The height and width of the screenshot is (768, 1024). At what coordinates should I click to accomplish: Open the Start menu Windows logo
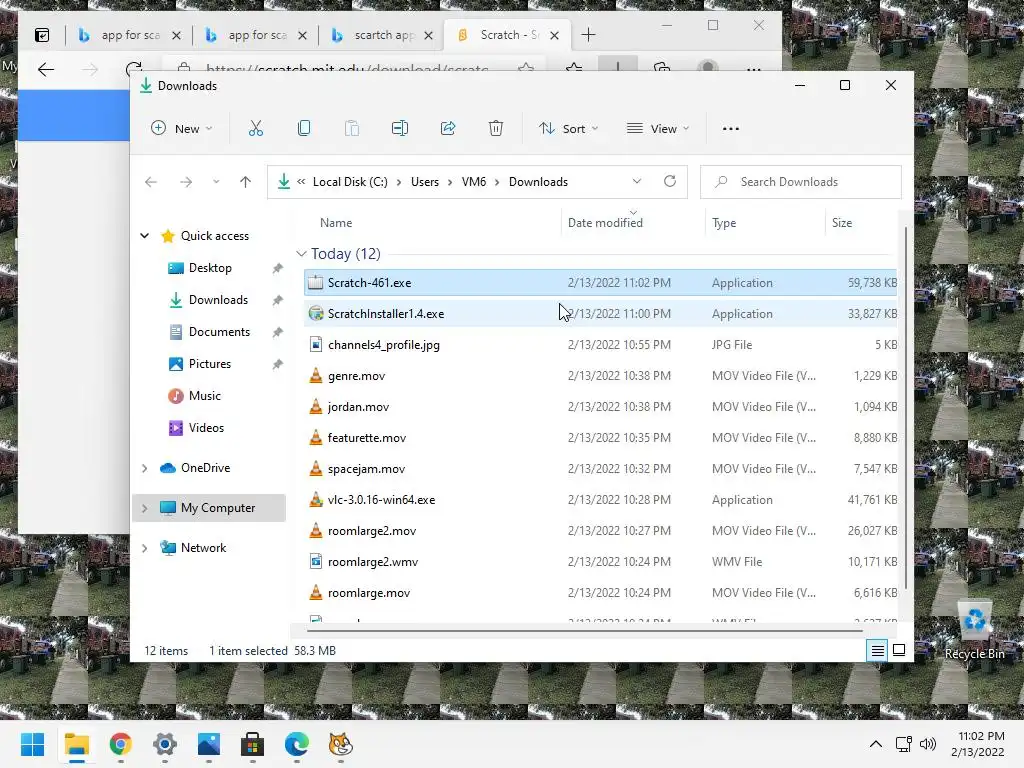click(32, 744)
